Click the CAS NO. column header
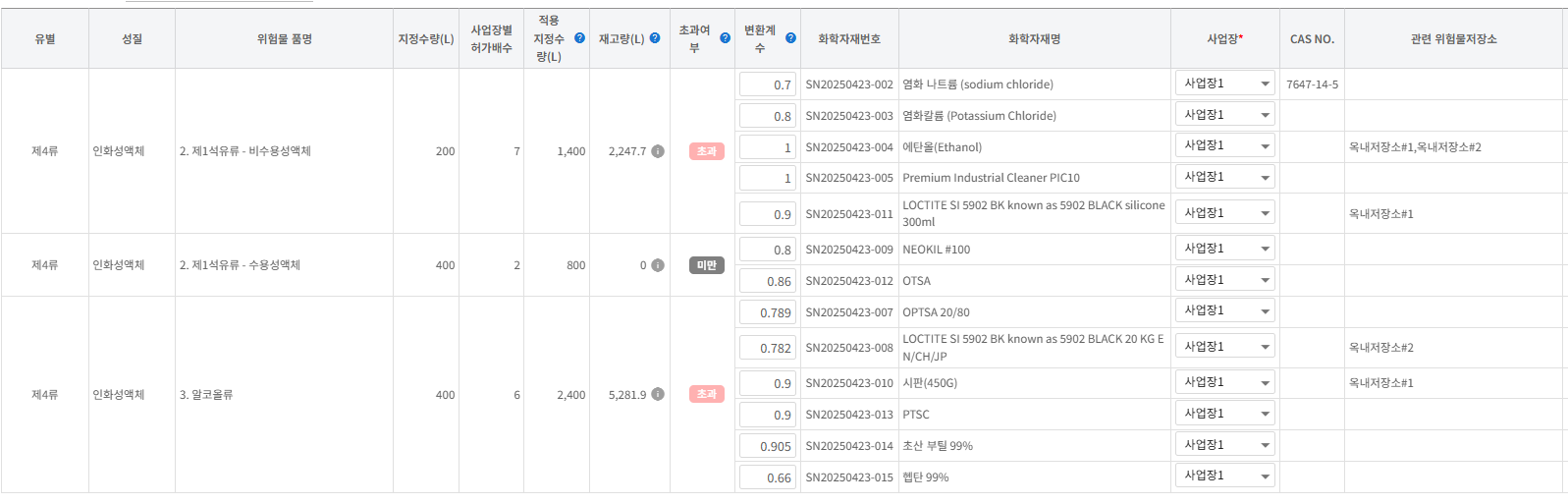 [x=1312, y=39]
